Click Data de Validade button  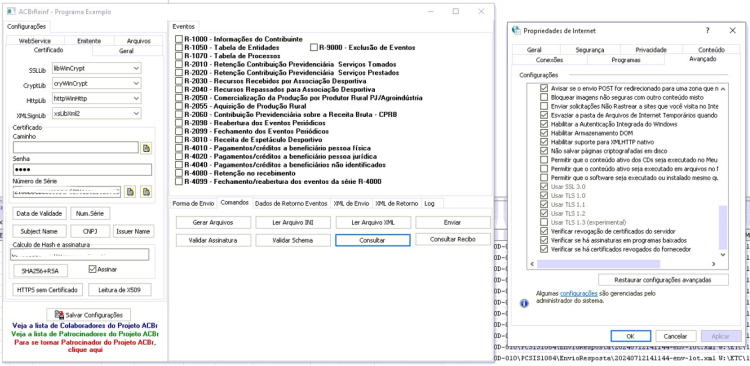click(39, 213)
